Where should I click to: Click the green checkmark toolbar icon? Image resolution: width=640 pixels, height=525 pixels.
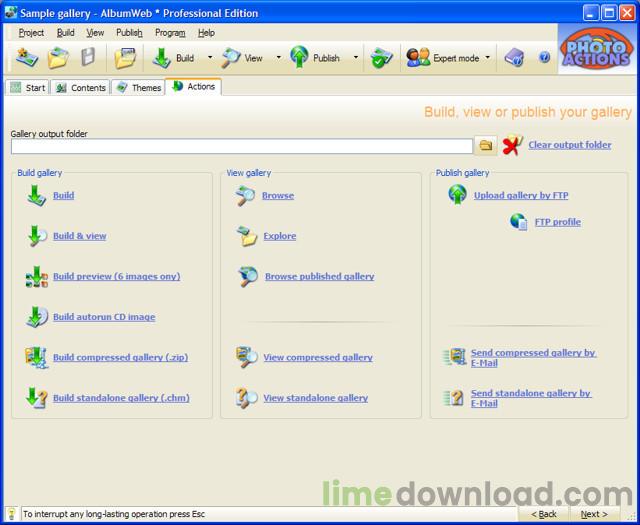point(381,58)
